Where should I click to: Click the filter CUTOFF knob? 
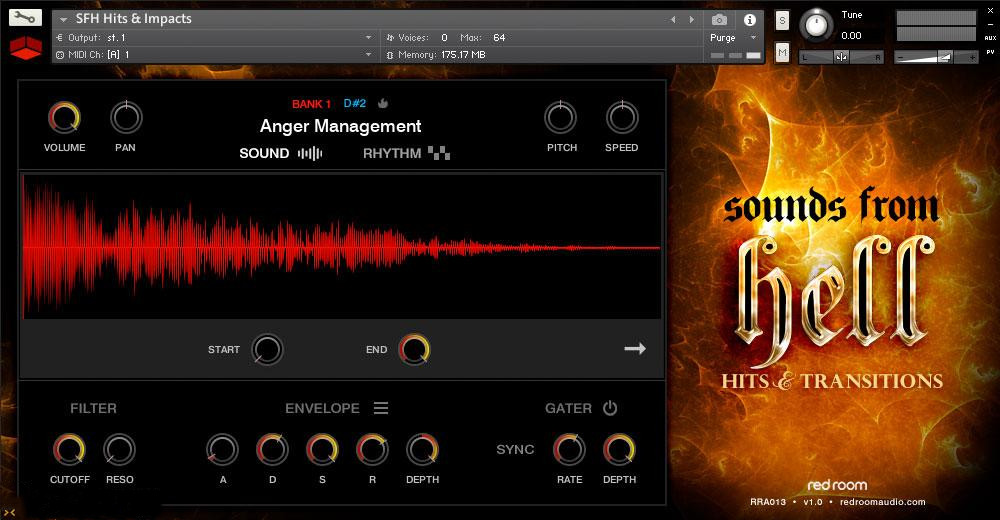click(69, 450)
